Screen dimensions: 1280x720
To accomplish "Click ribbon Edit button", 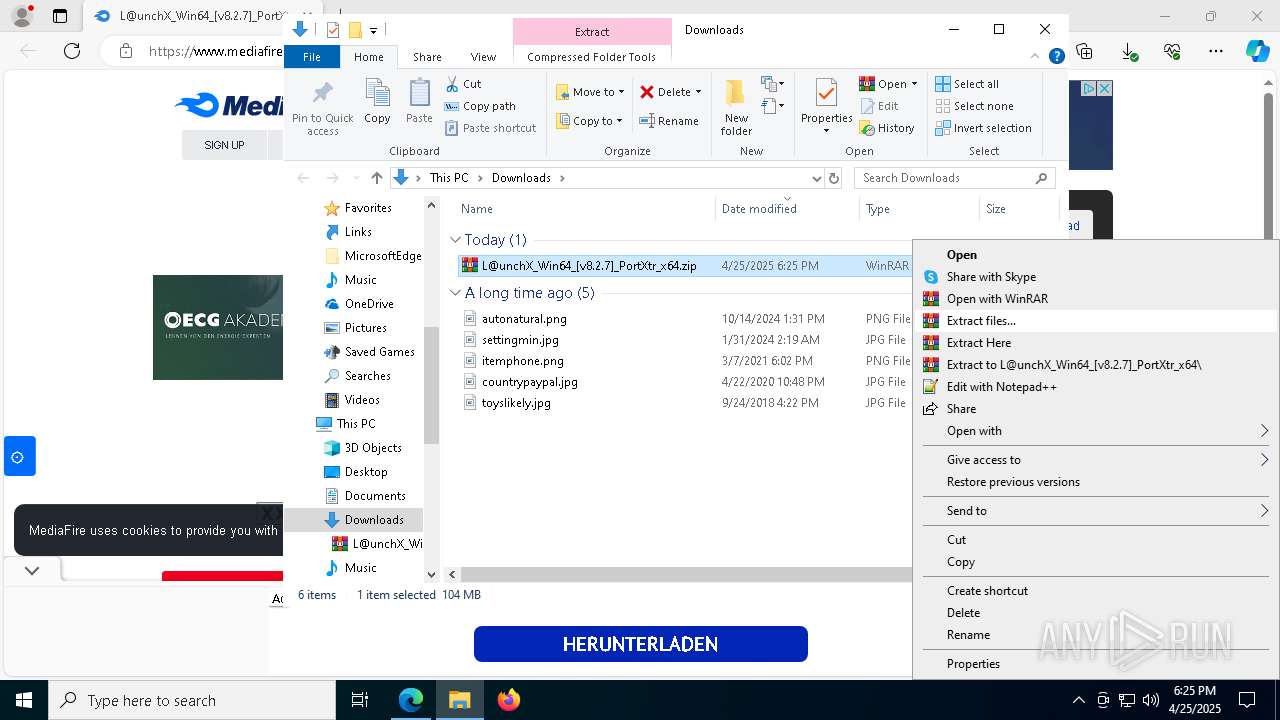I will [879, 106].
